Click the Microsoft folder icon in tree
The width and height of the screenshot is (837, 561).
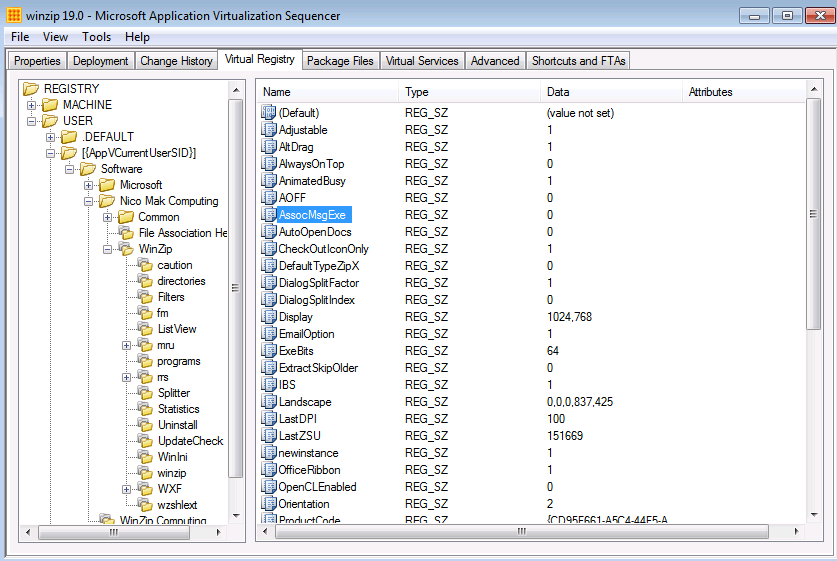click(x=107, y=185)
